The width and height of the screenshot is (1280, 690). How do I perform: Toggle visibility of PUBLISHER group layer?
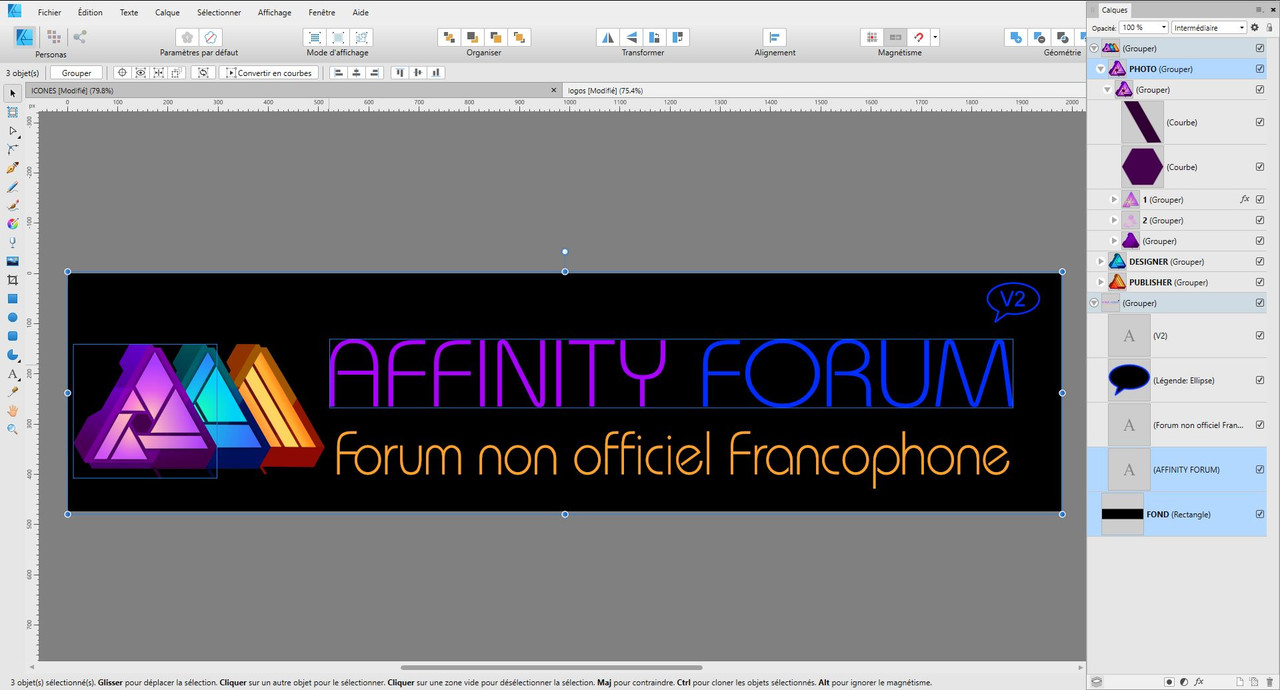tap(1260, 282)
